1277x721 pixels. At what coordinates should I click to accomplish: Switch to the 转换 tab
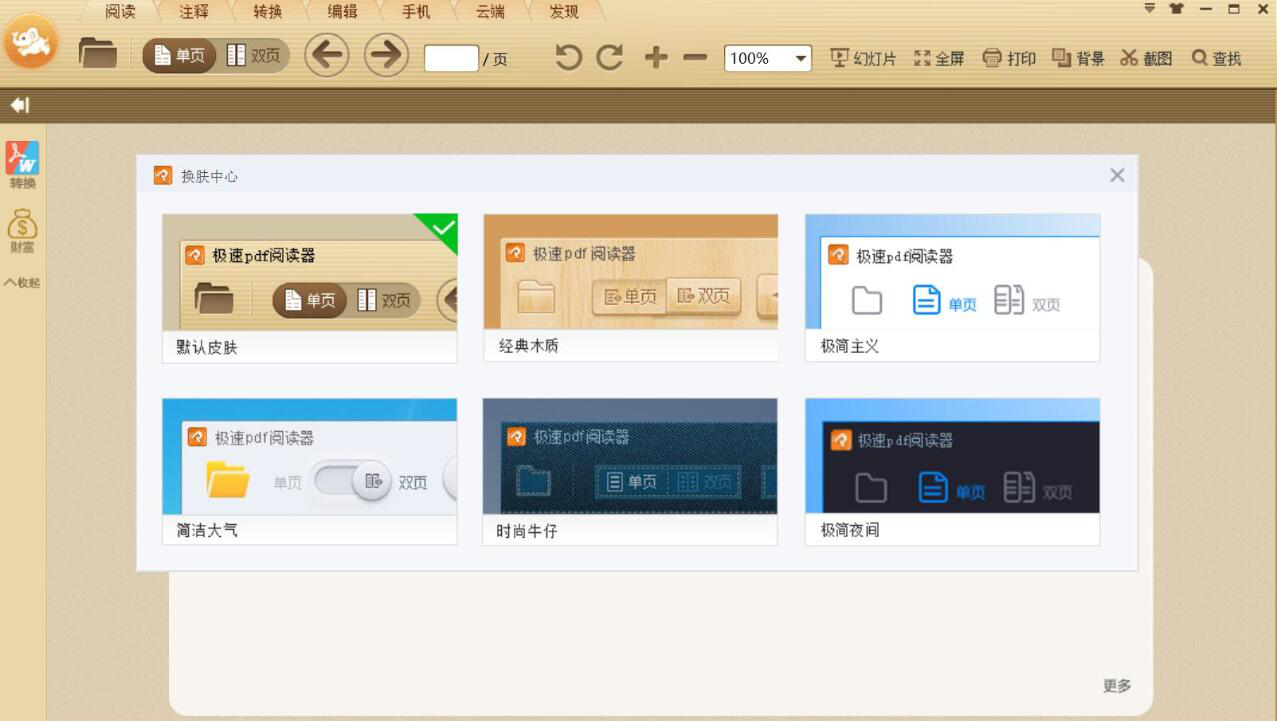(267, 12)
